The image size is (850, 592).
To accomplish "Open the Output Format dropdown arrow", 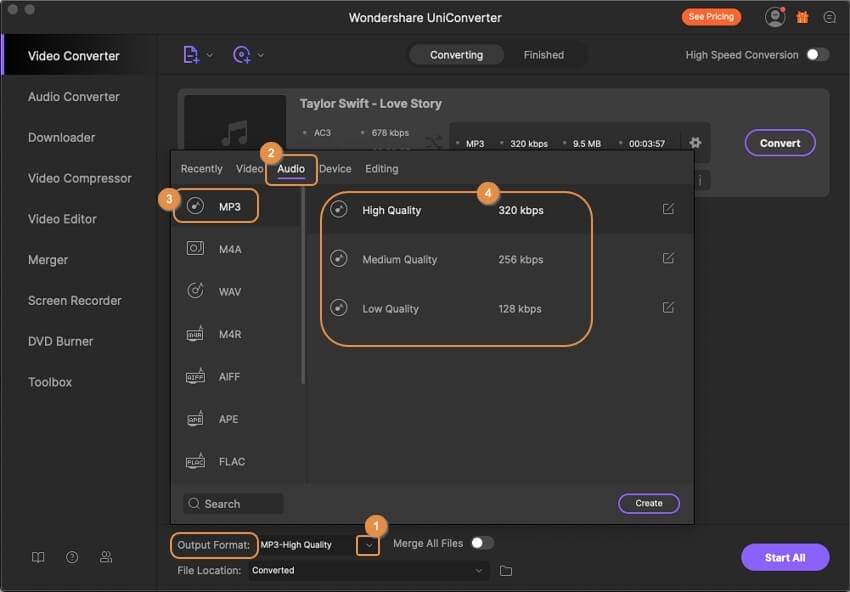I will [x=368, y=545].
